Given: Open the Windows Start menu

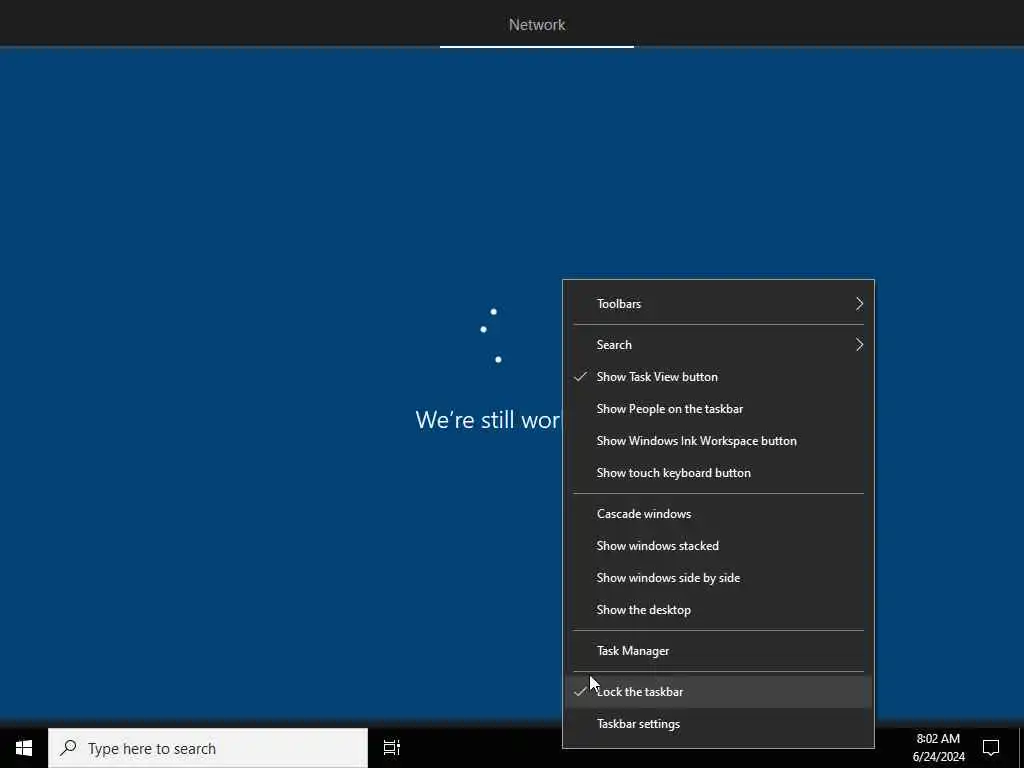Looking at the screenshot, I should pyautogui.click(x=24, y=748).
